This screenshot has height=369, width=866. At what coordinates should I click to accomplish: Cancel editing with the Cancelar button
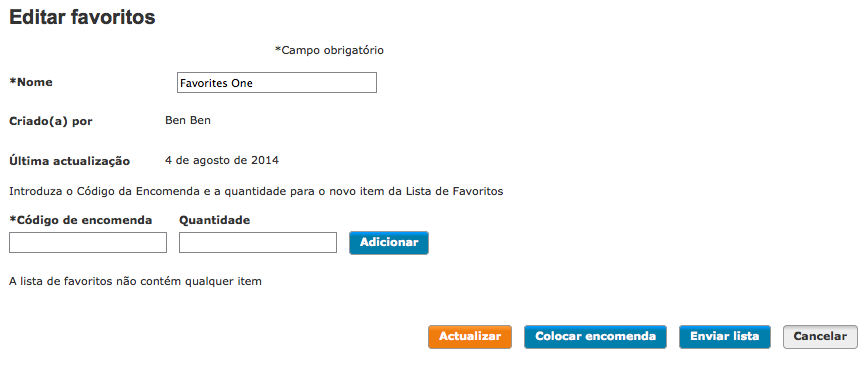click(820, 336)
